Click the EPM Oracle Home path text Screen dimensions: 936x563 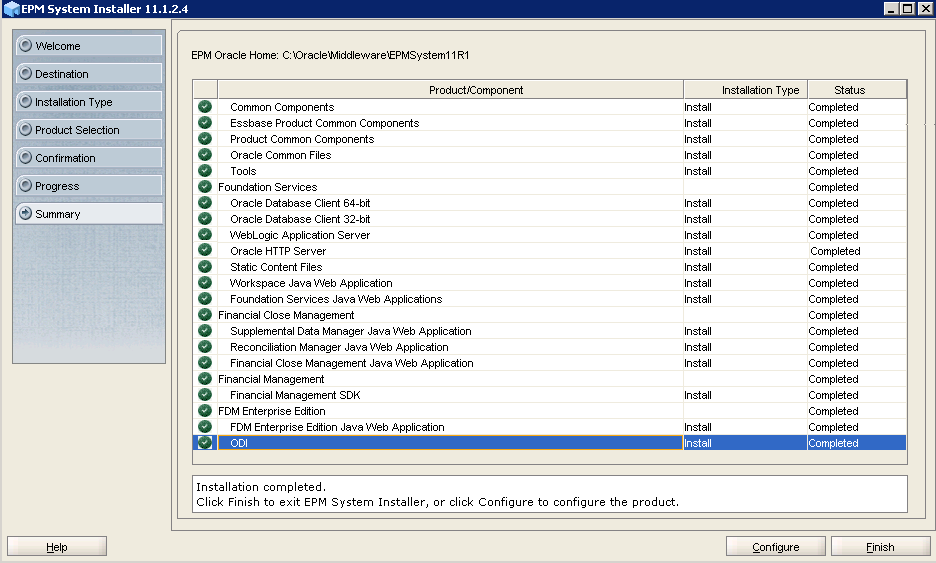[x=330, y=55]
